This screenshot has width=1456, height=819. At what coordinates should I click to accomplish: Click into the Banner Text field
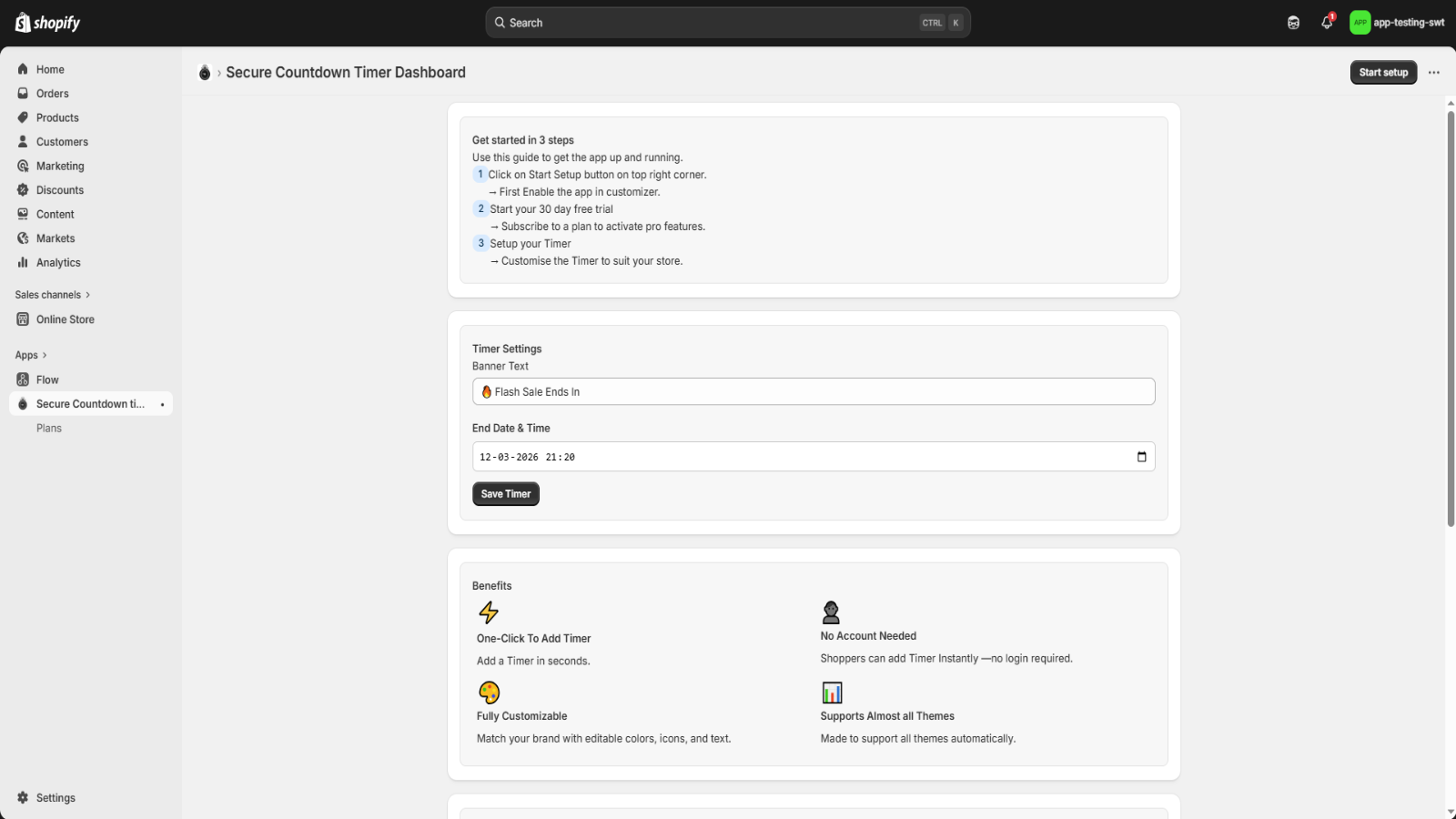pos(813,391)
